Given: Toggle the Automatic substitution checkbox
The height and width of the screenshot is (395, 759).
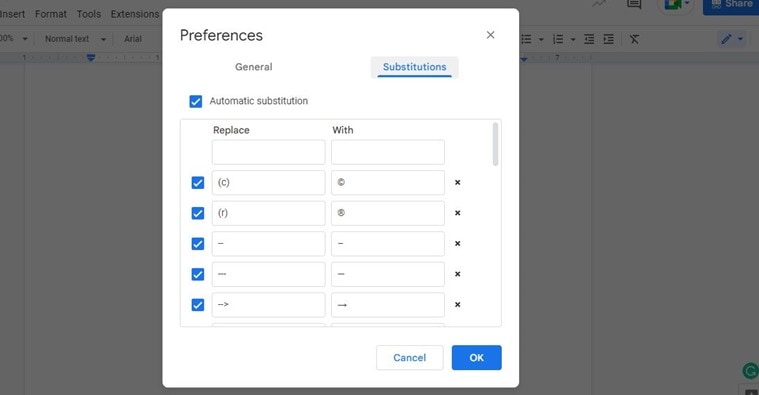Looking at the screenshot, I should point(196,101).
